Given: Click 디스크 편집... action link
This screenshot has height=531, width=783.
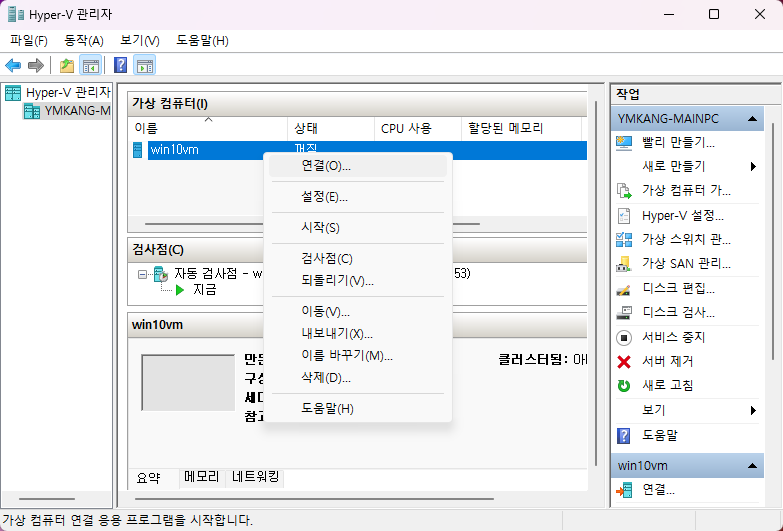Looking at the screenshot, I should point(678,289).
